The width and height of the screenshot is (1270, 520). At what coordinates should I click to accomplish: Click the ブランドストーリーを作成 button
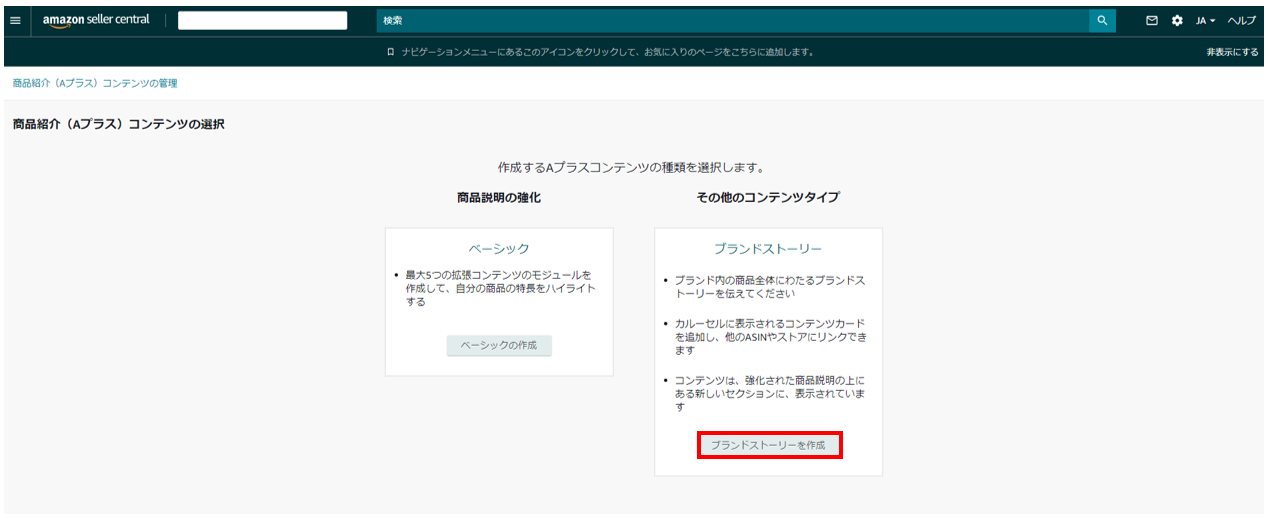point(769,445)
